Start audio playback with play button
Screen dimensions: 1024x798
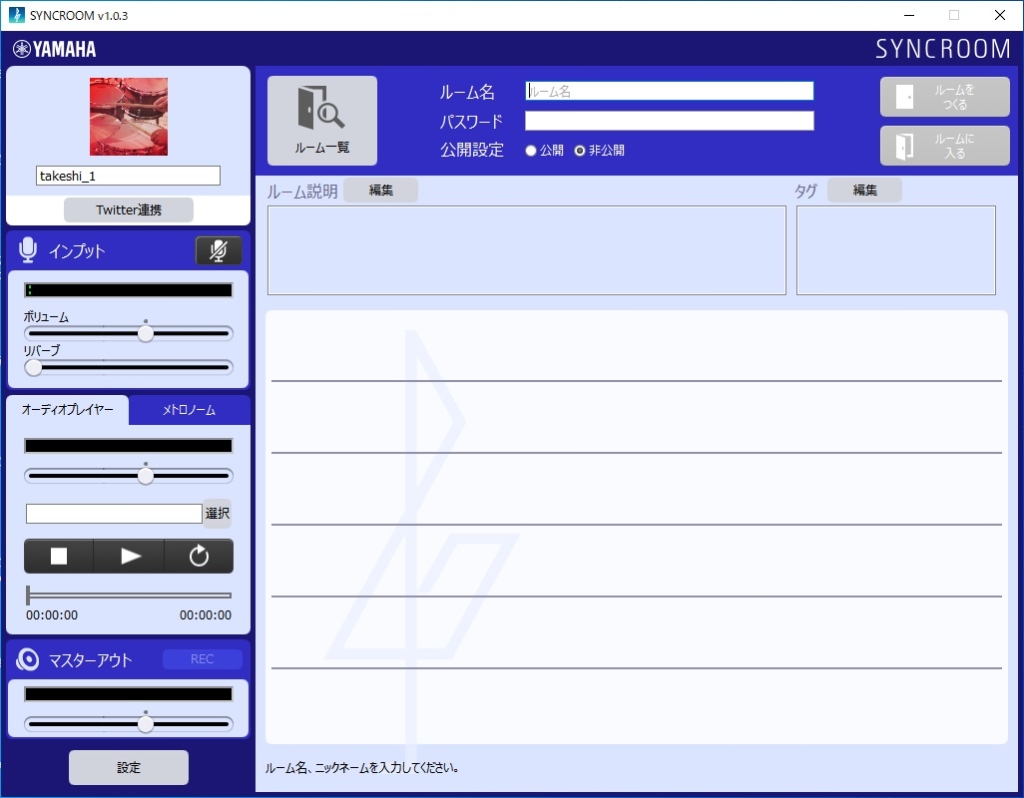coord(129,556)
